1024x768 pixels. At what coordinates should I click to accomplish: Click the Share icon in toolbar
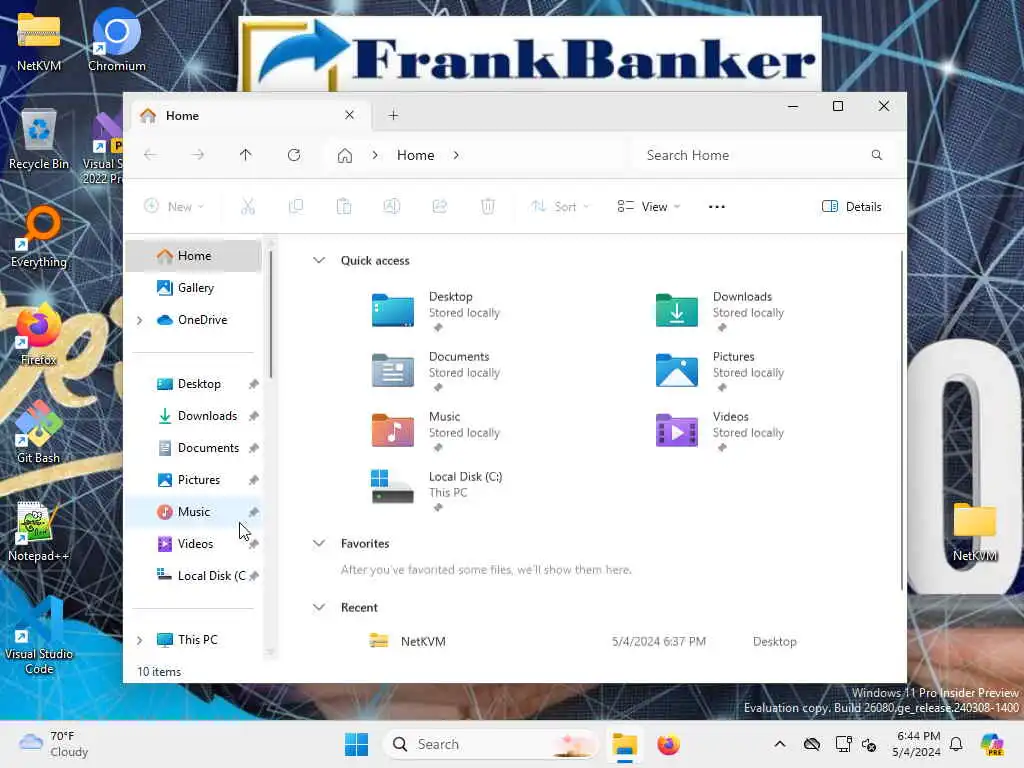coord(440,206)
